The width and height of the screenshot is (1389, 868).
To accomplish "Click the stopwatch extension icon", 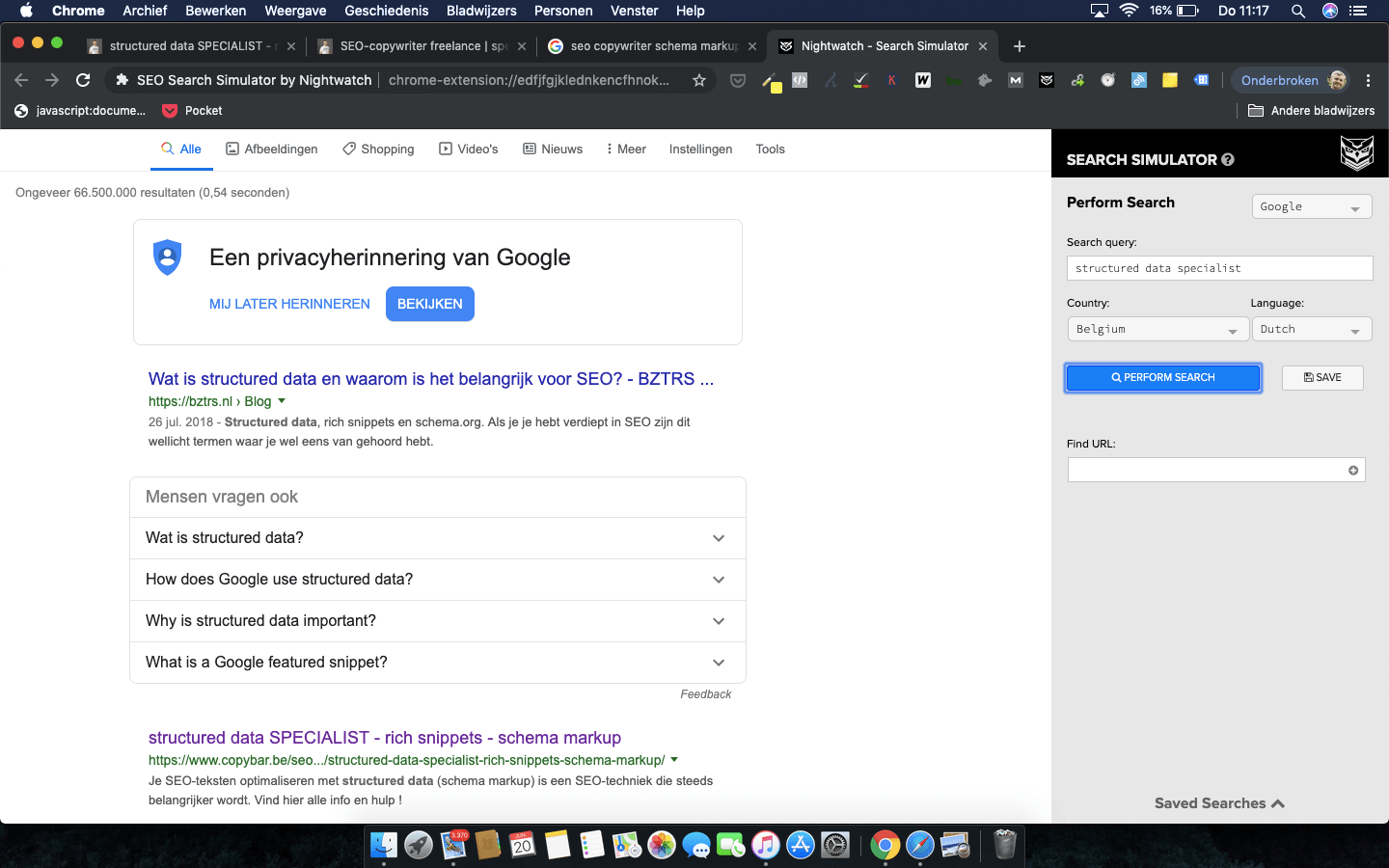I will pyautogui.click(x=1108, y=80).
